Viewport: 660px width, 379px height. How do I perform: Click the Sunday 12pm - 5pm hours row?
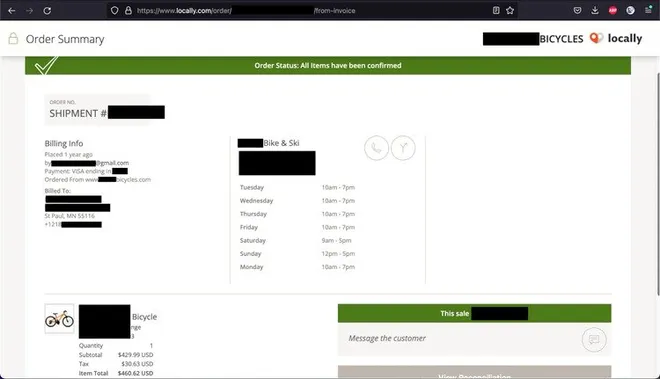tap(297, 254)
